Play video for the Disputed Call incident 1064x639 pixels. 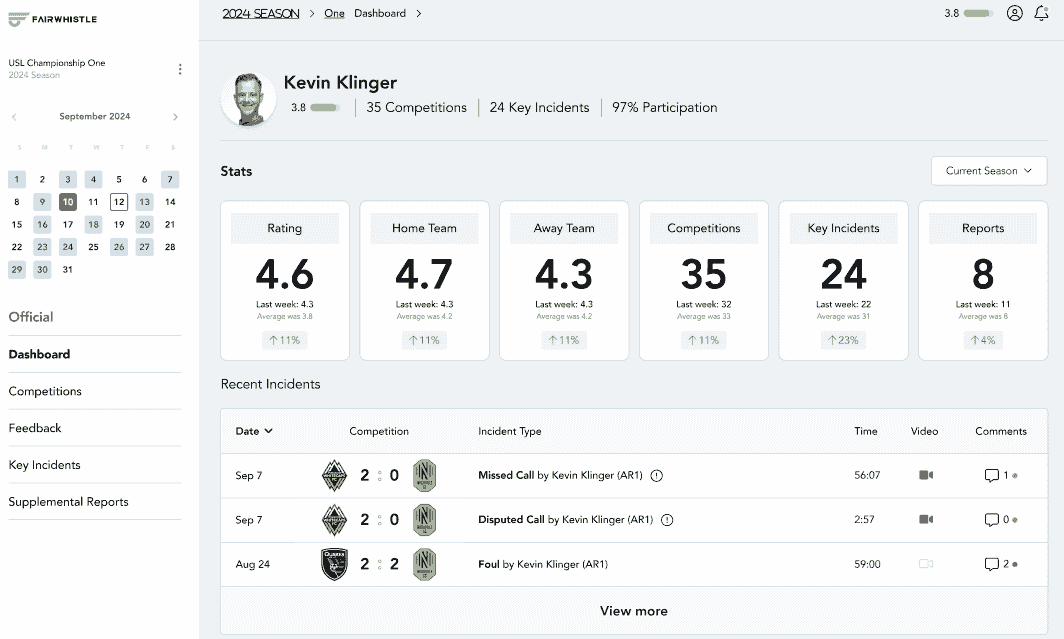(x=926, y=519)
